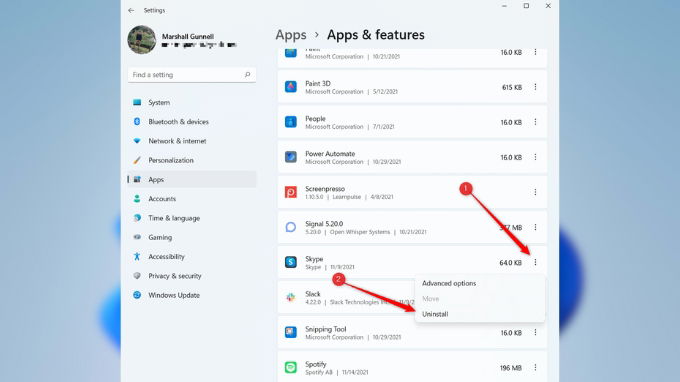Screen dimensions: 680x382
Task: Click the Slack app icon
Action: click(291, 297)
